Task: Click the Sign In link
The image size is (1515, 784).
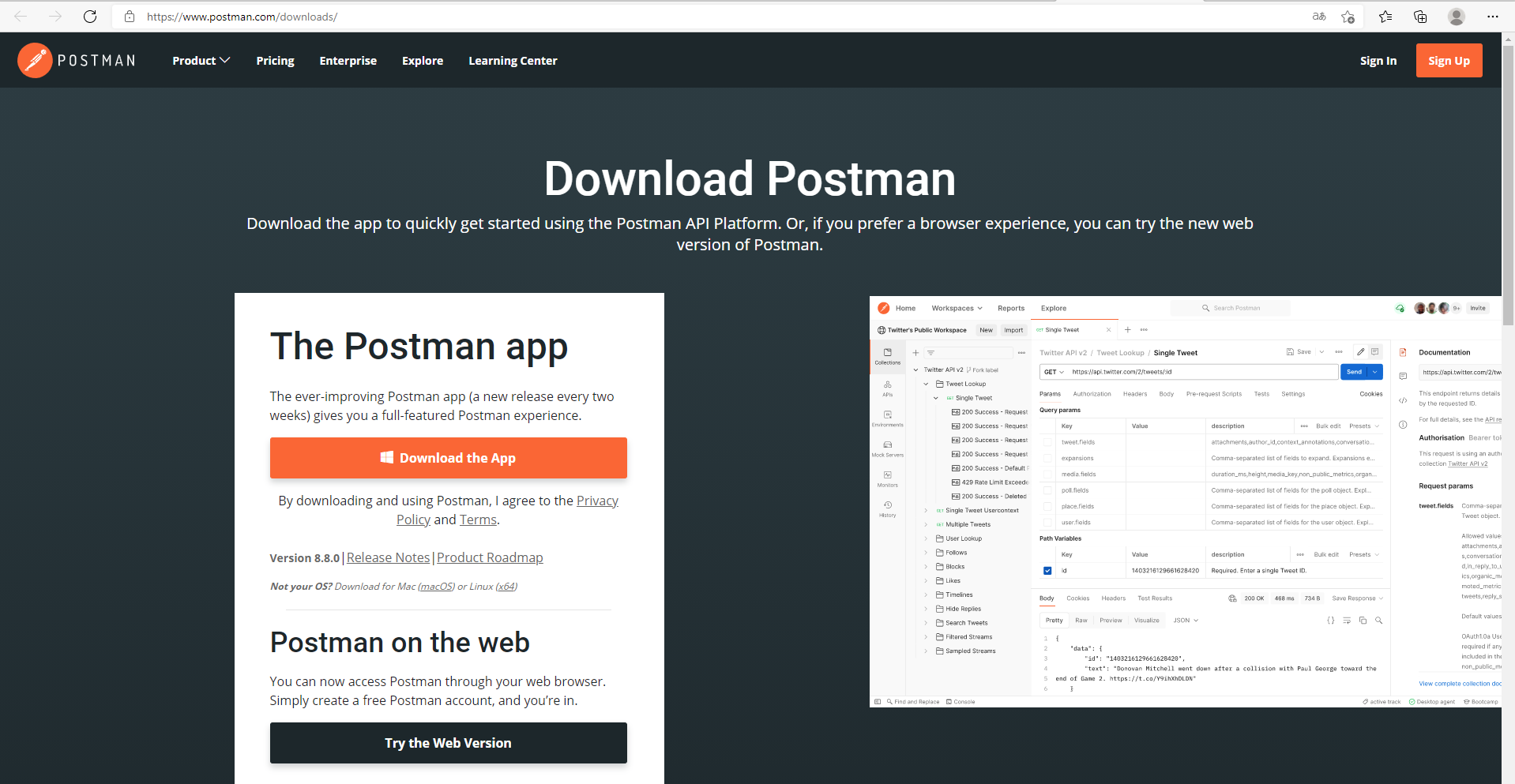Action: click(x=1378, y=61)
